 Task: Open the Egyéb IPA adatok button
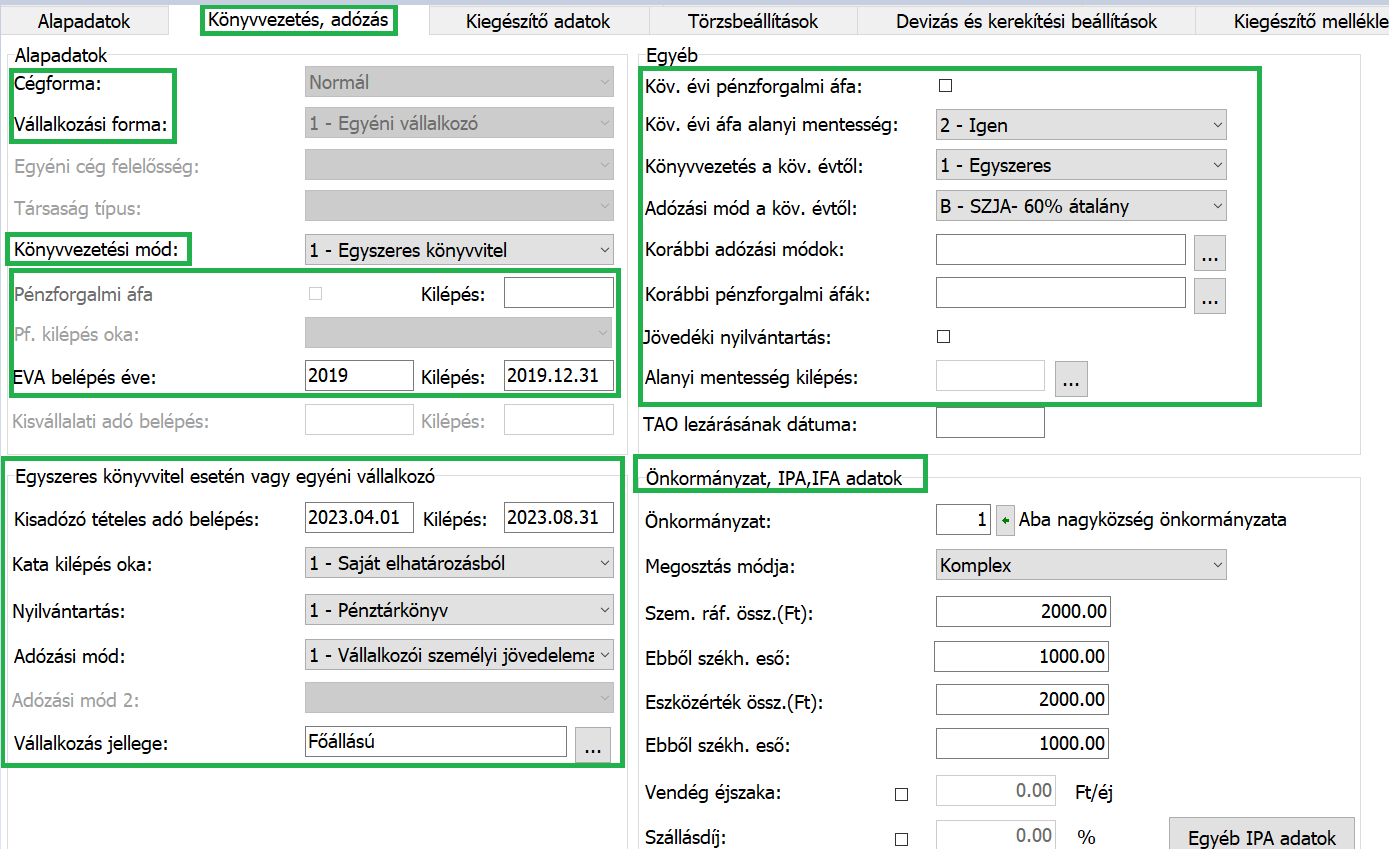pyautogui.click(x=1261, y=835)
